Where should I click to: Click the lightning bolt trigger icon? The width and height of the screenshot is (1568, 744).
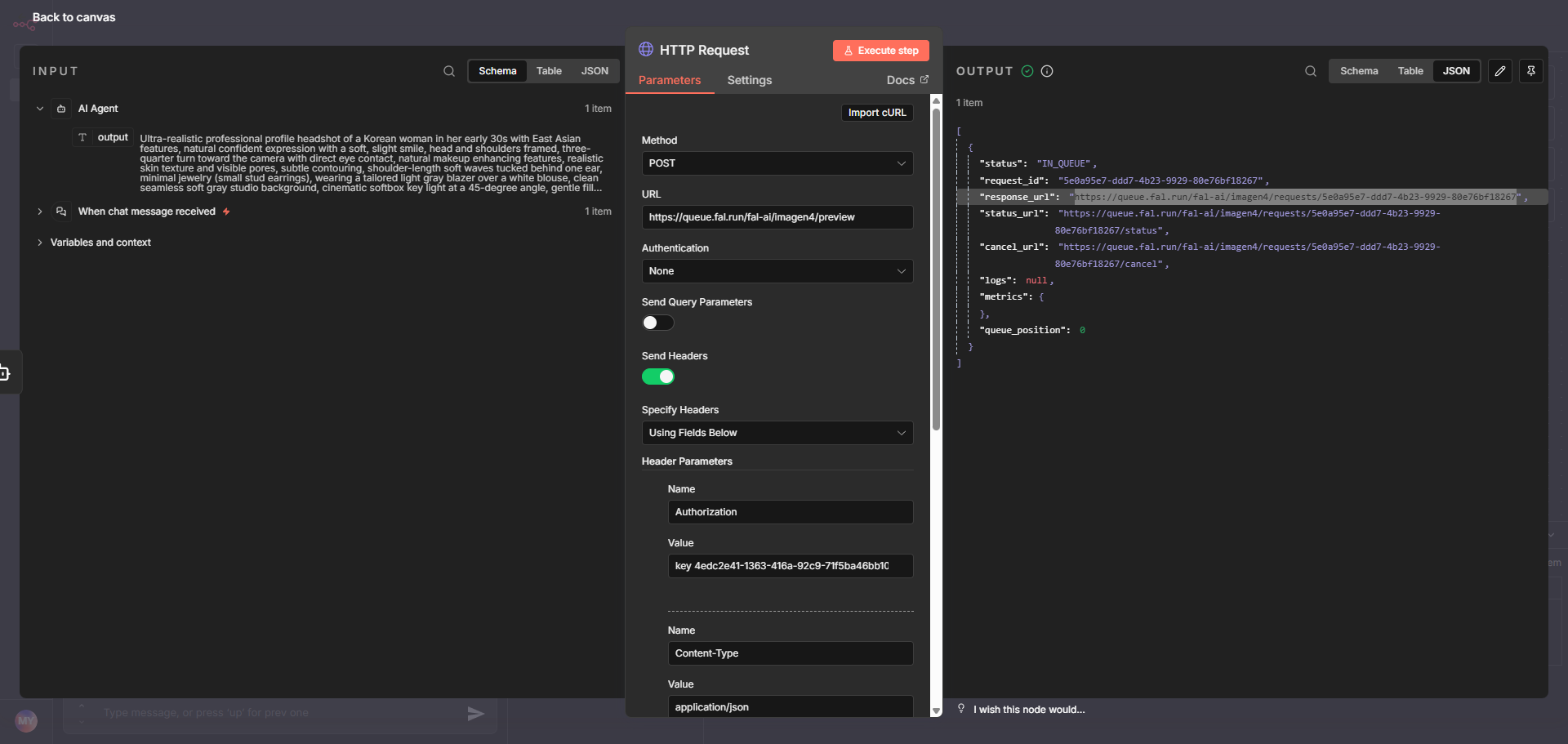(x=226, y=212)
